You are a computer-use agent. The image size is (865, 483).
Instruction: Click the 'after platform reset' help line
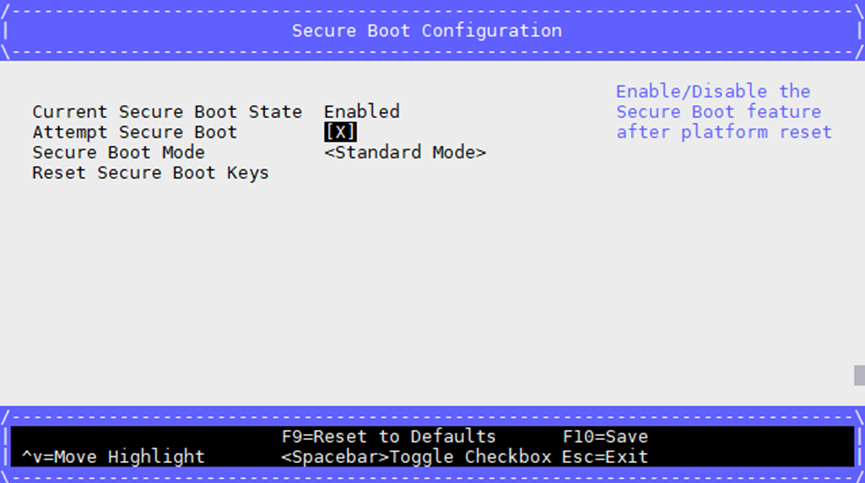click(724, 132)
